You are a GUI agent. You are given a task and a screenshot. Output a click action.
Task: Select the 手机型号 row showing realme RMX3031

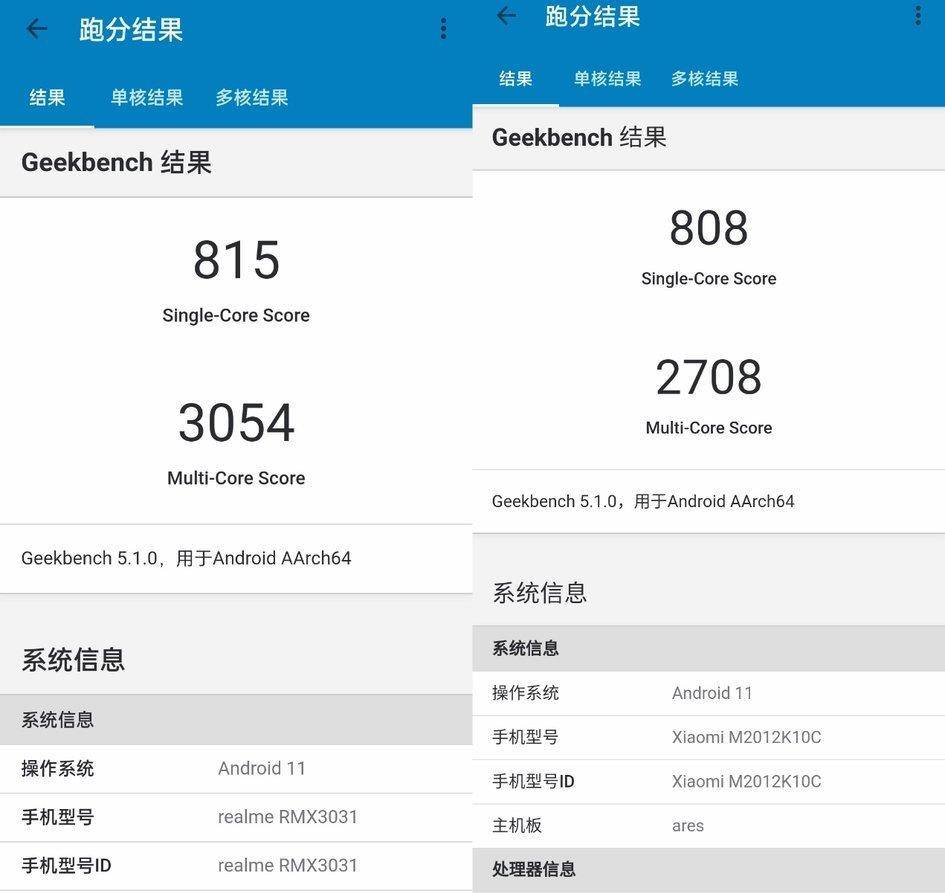pos(236,817)
